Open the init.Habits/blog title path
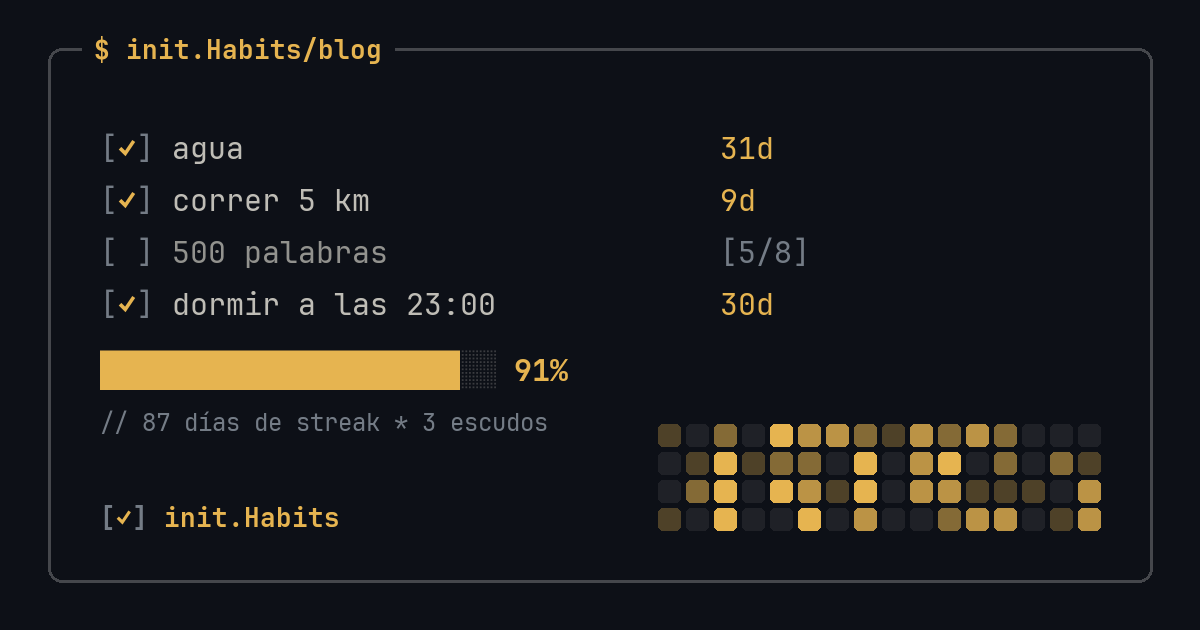This screenshot has height=630, width=1200. [x=253, y=50]
